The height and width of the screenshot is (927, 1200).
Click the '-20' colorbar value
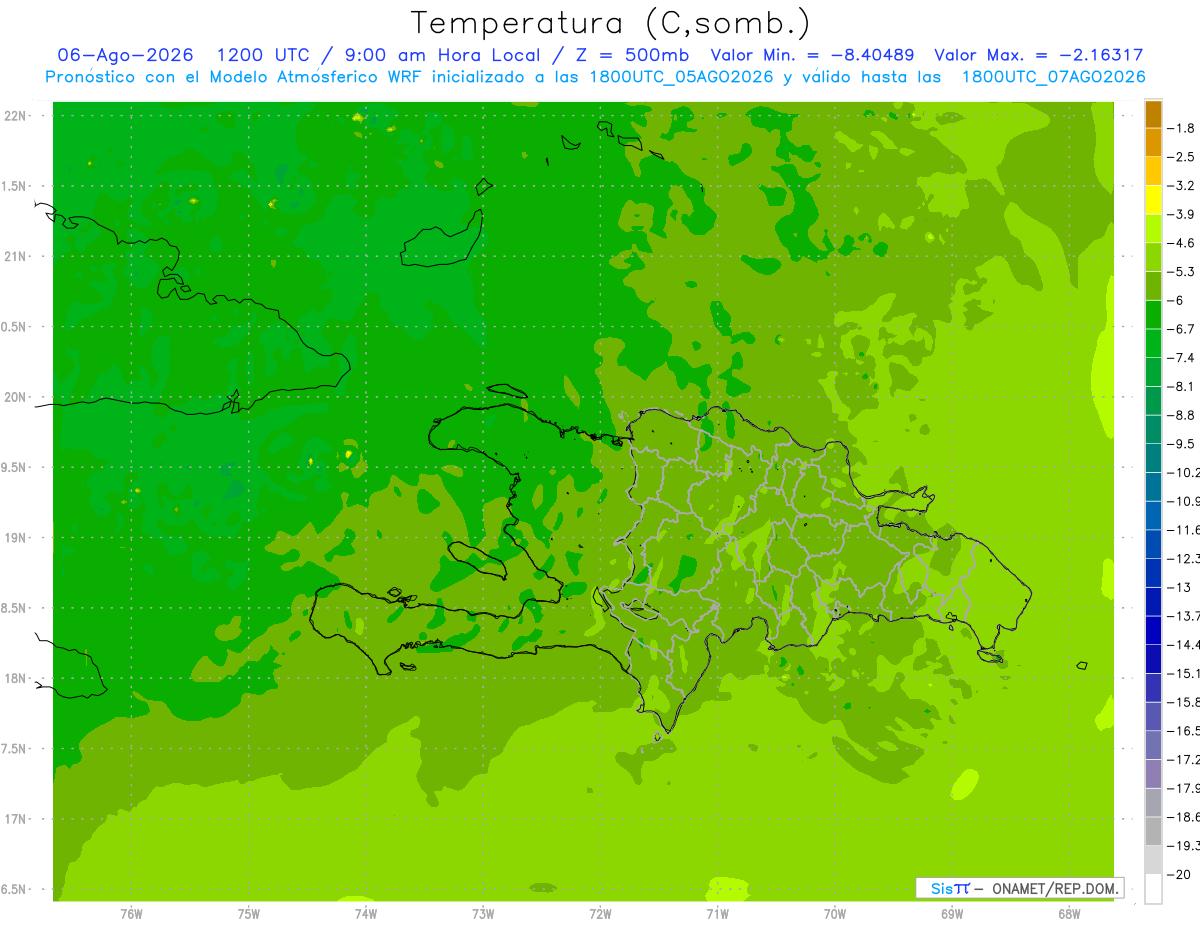(x=1179, y=874)
